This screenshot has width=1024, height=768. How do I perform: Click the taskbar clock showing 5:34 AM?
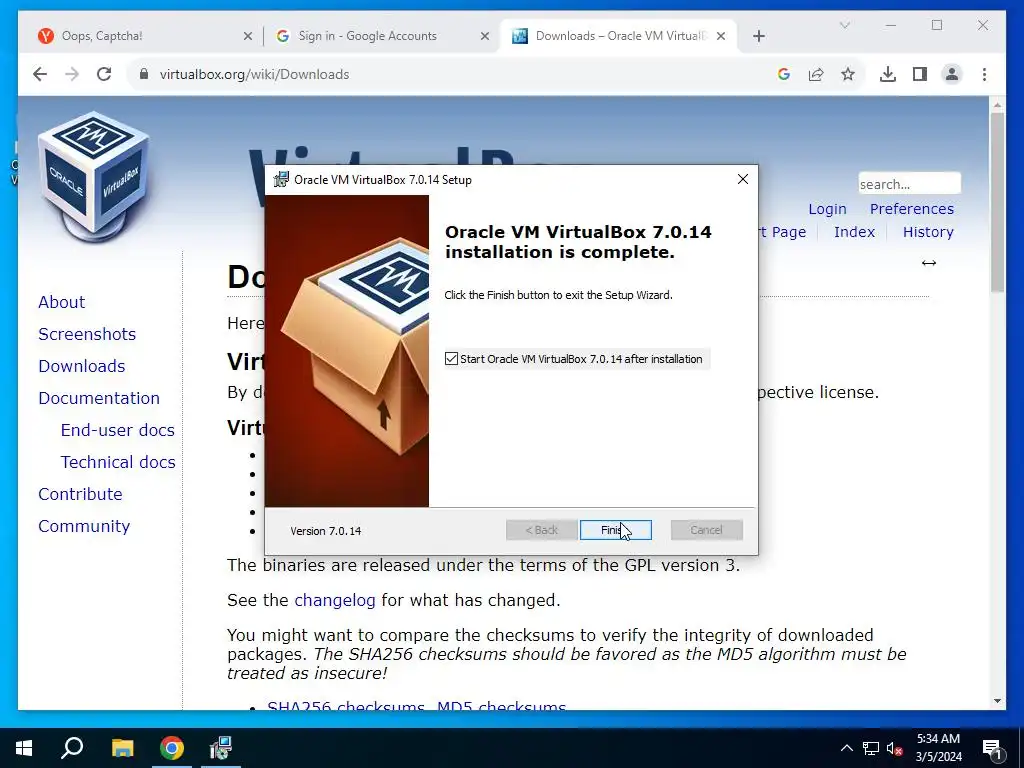click(938, 748)
